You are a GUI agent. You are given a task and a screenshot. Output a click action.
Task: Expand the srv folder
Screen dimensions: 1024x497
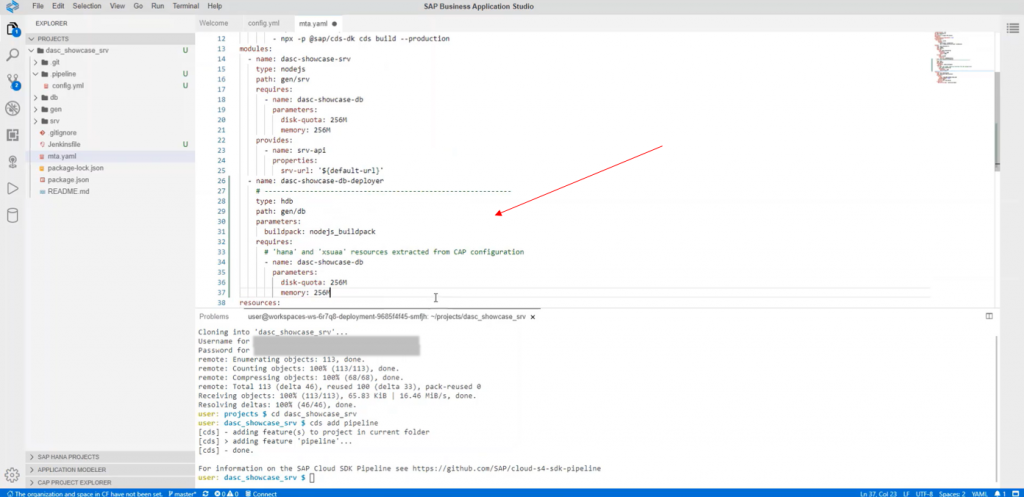click(x=110, y=121)
